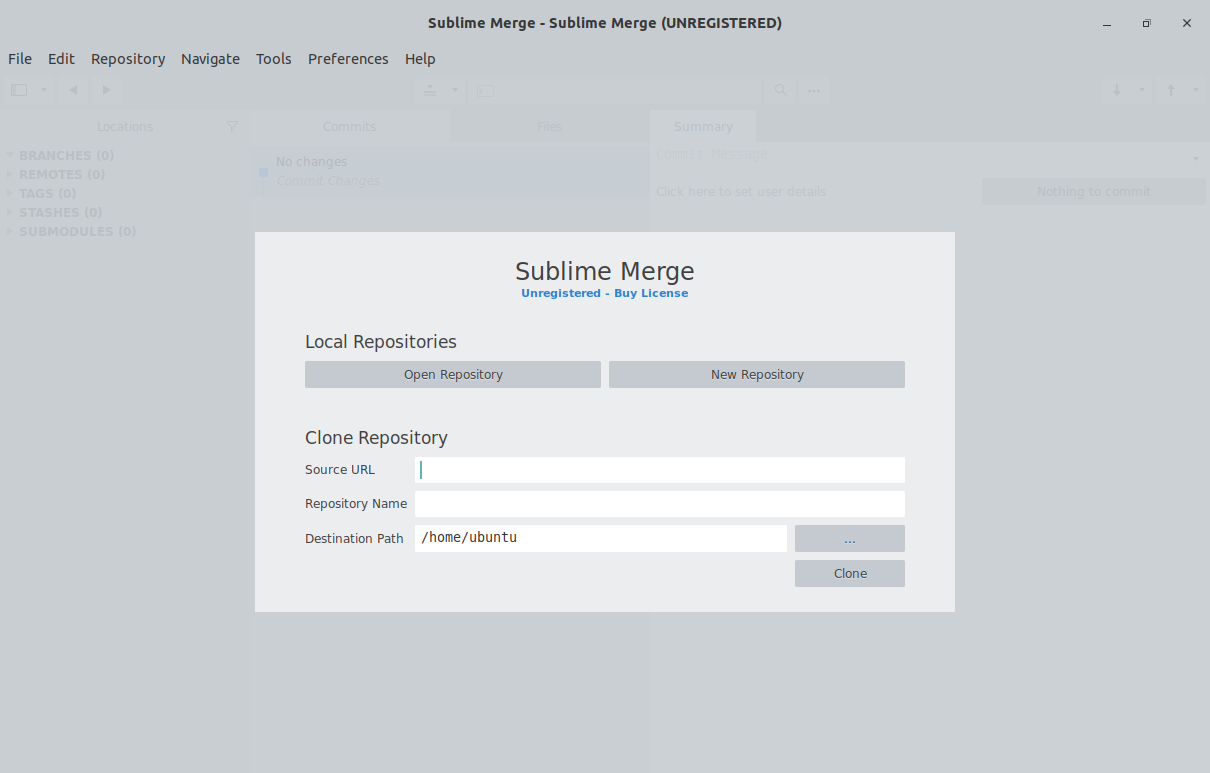Image resolution: width=1210 pixels, height=773 pixels.
Task: Open the side bar layout dropdown arrow
Action: 44,90
